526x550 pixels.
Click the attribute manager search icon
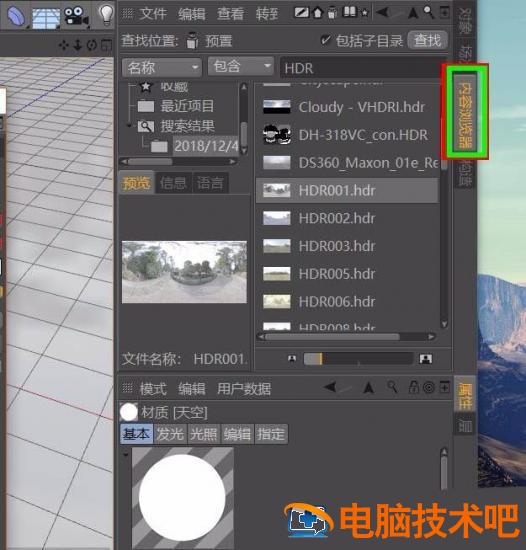coord(392,387)
